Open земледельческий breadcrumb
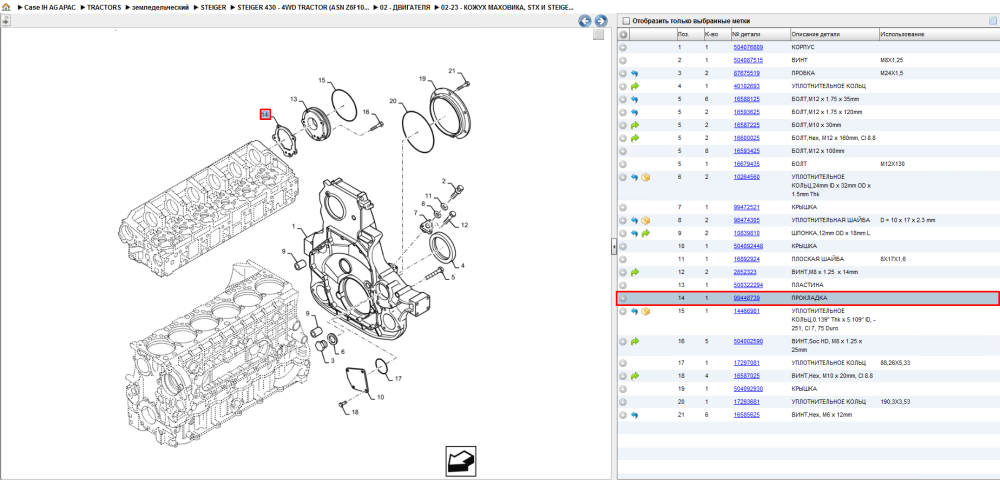The height and width of the screenshot is (480, 1000). (x=159, y=7)
